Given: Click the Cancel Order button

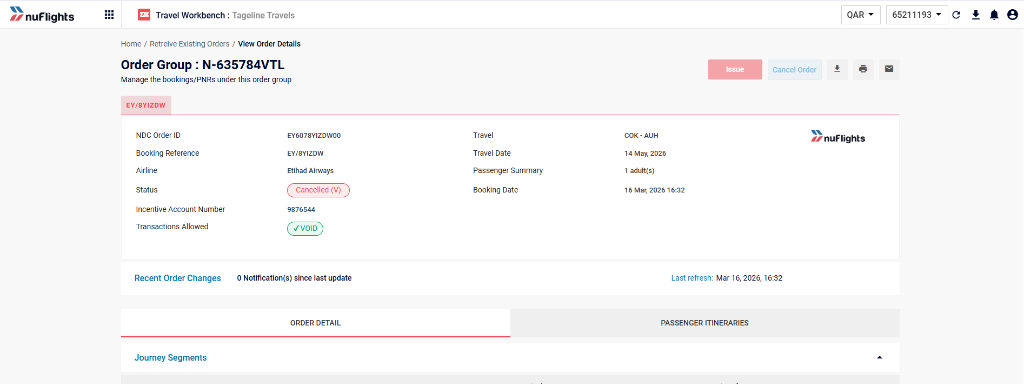Looking at the screenshot, I should click(794, 69).
